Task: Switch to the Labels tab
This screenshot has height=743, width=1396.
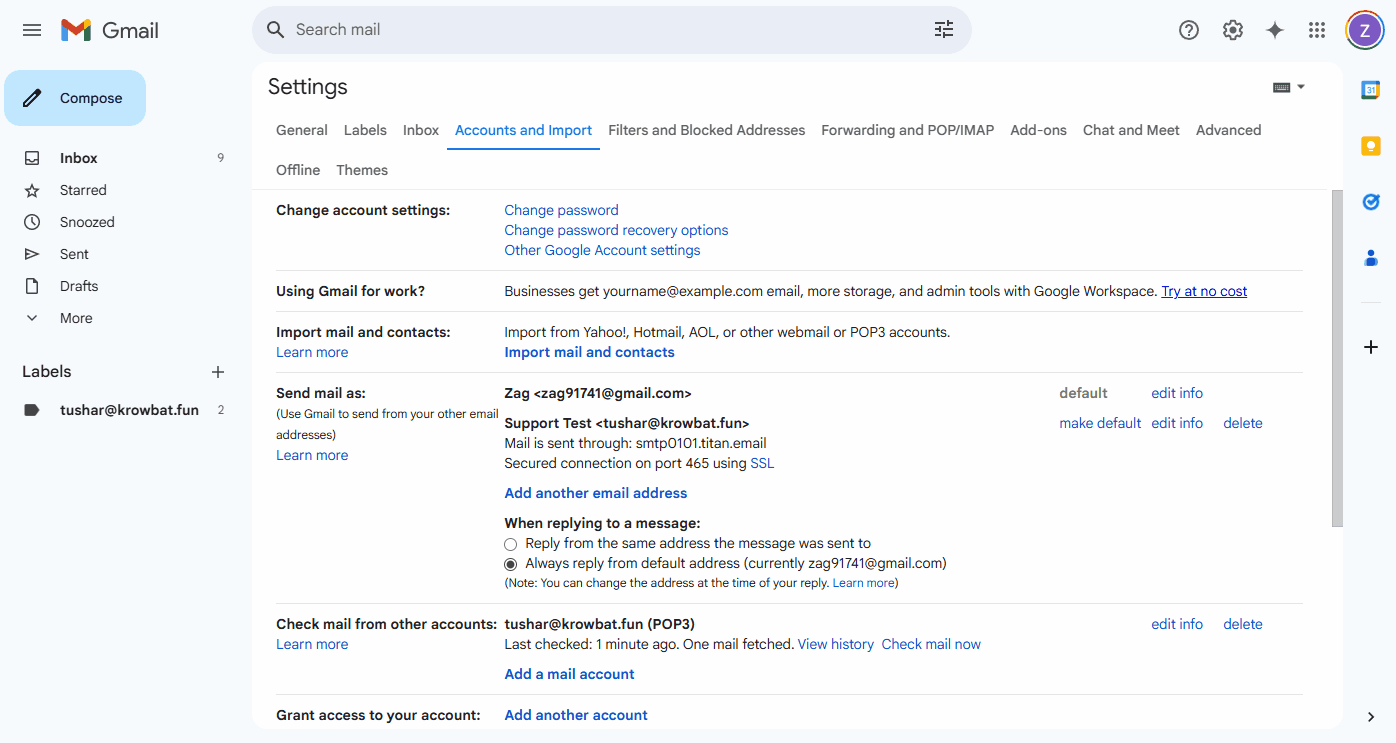Action: point(365,130)
